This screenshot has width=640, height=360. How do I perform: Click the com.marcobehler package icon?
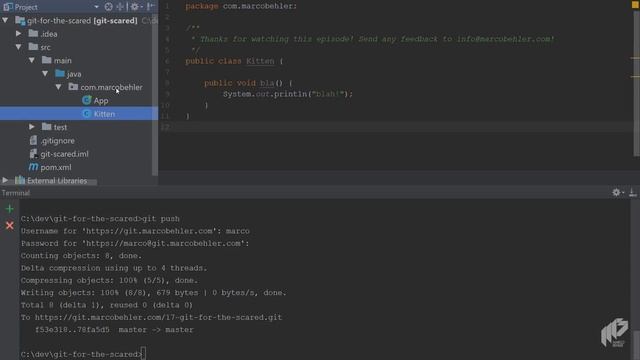pos(73,87)
